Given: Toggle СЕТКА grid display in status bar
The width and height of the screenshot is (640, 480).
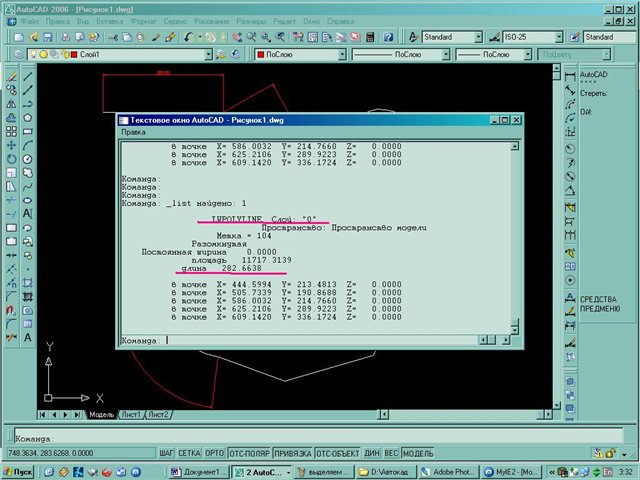Looking at the screenshot, I should (x=189, y=453).
